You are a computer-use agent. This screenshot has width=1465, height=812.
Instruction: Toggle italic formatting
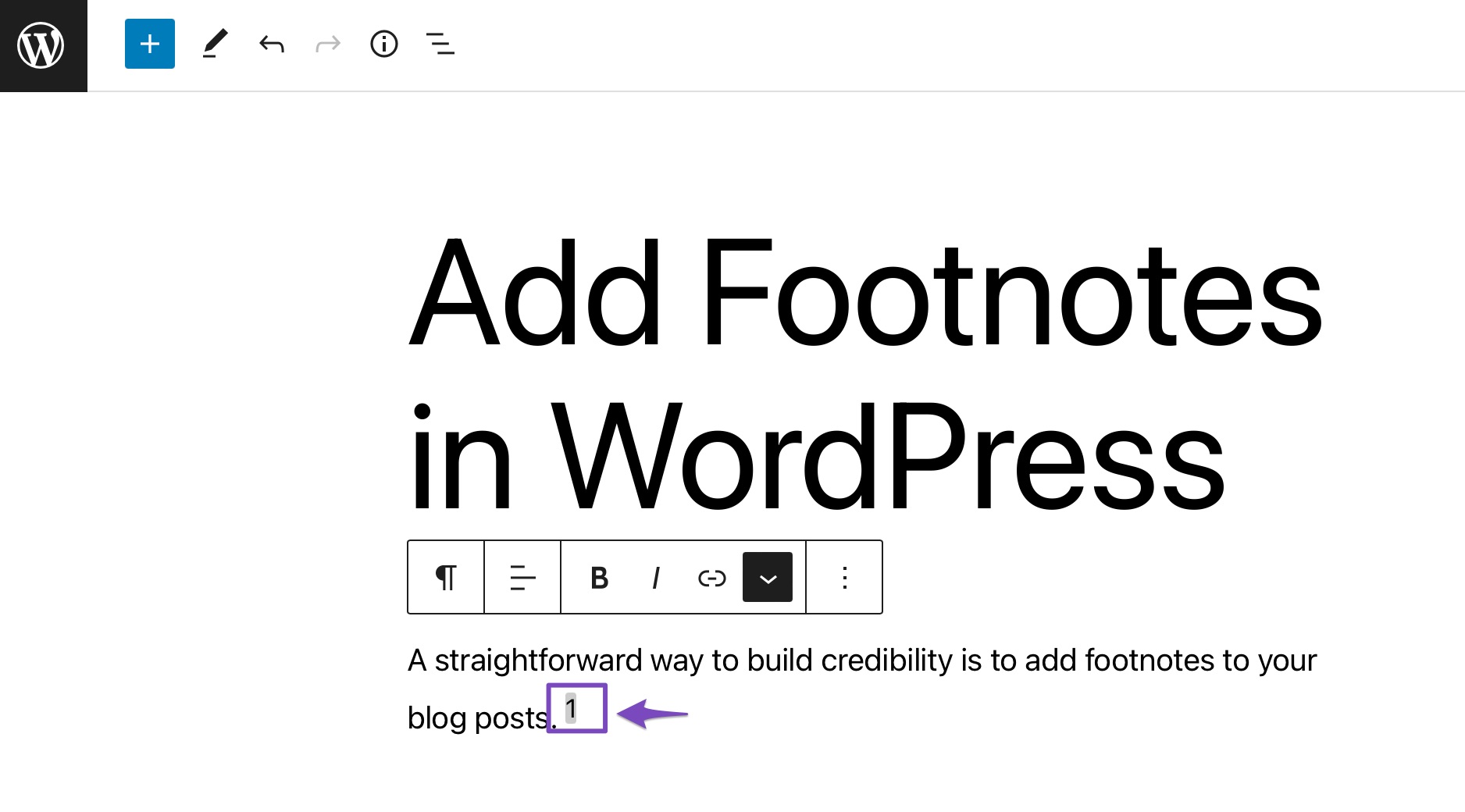coord(656,578)
